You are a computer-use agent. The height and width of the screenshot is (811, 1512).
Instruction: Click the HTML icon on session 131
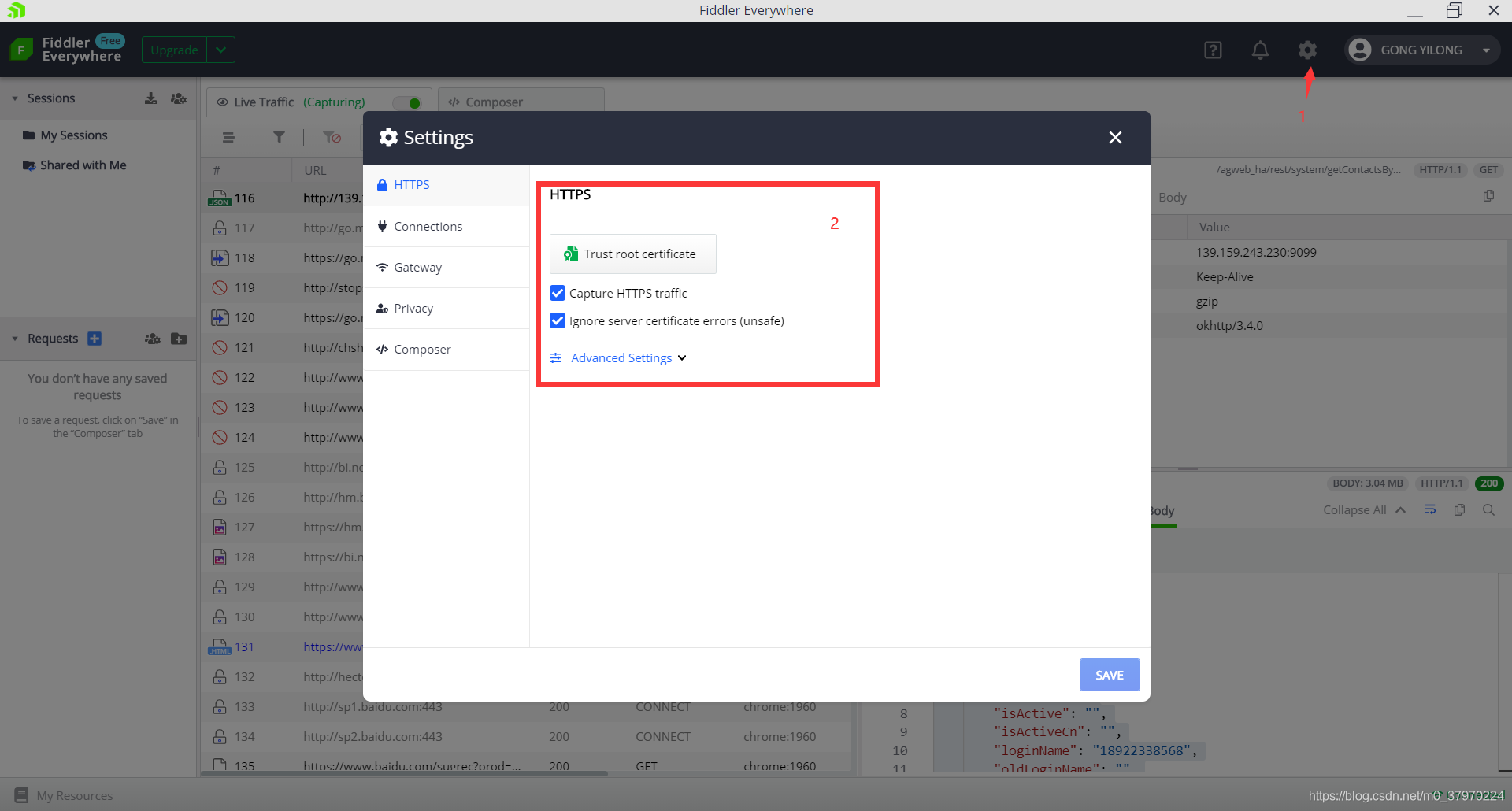(220, 646)
